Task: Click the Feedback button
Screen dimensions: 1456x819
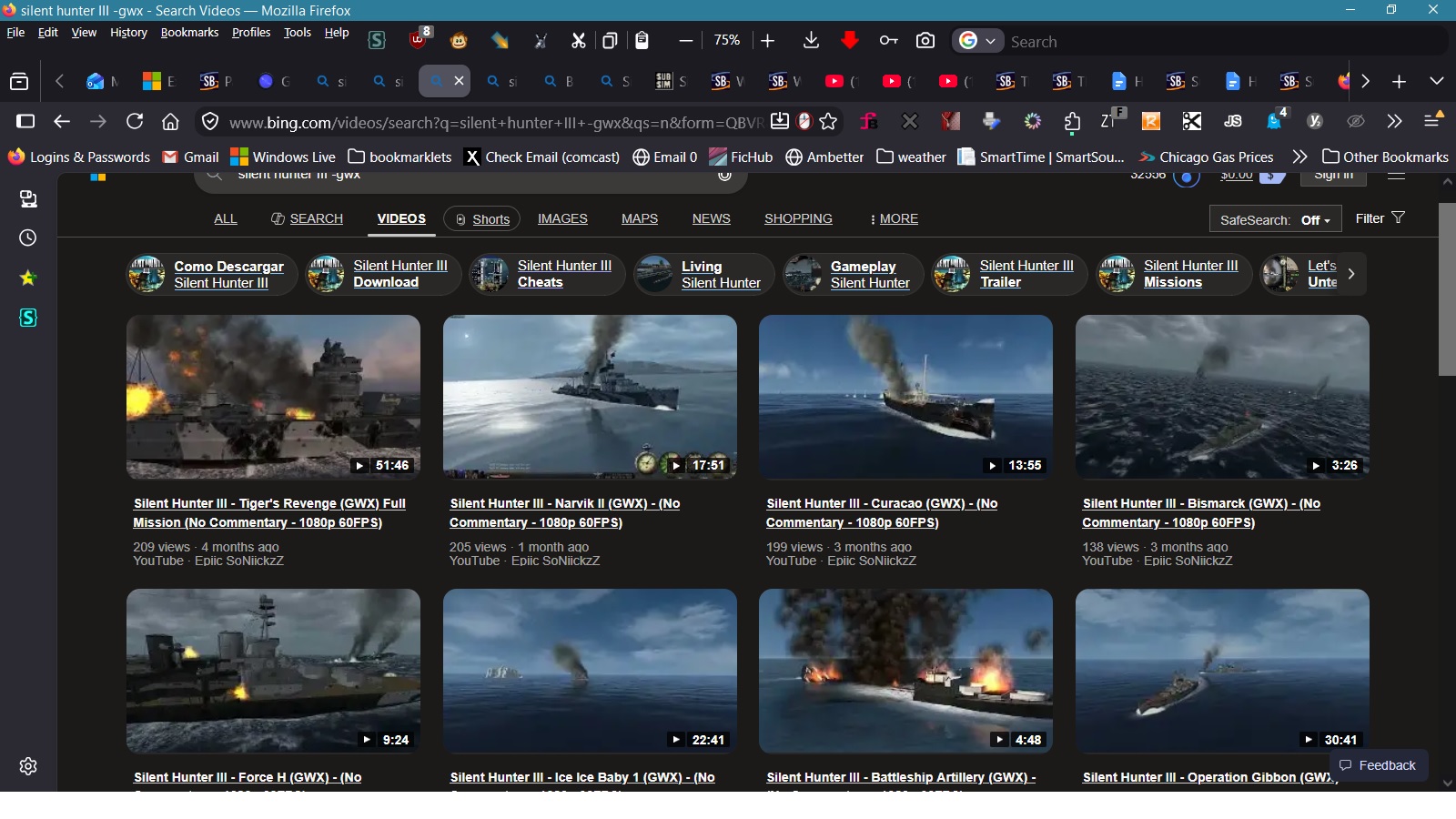Action: tap(1379, 765)
